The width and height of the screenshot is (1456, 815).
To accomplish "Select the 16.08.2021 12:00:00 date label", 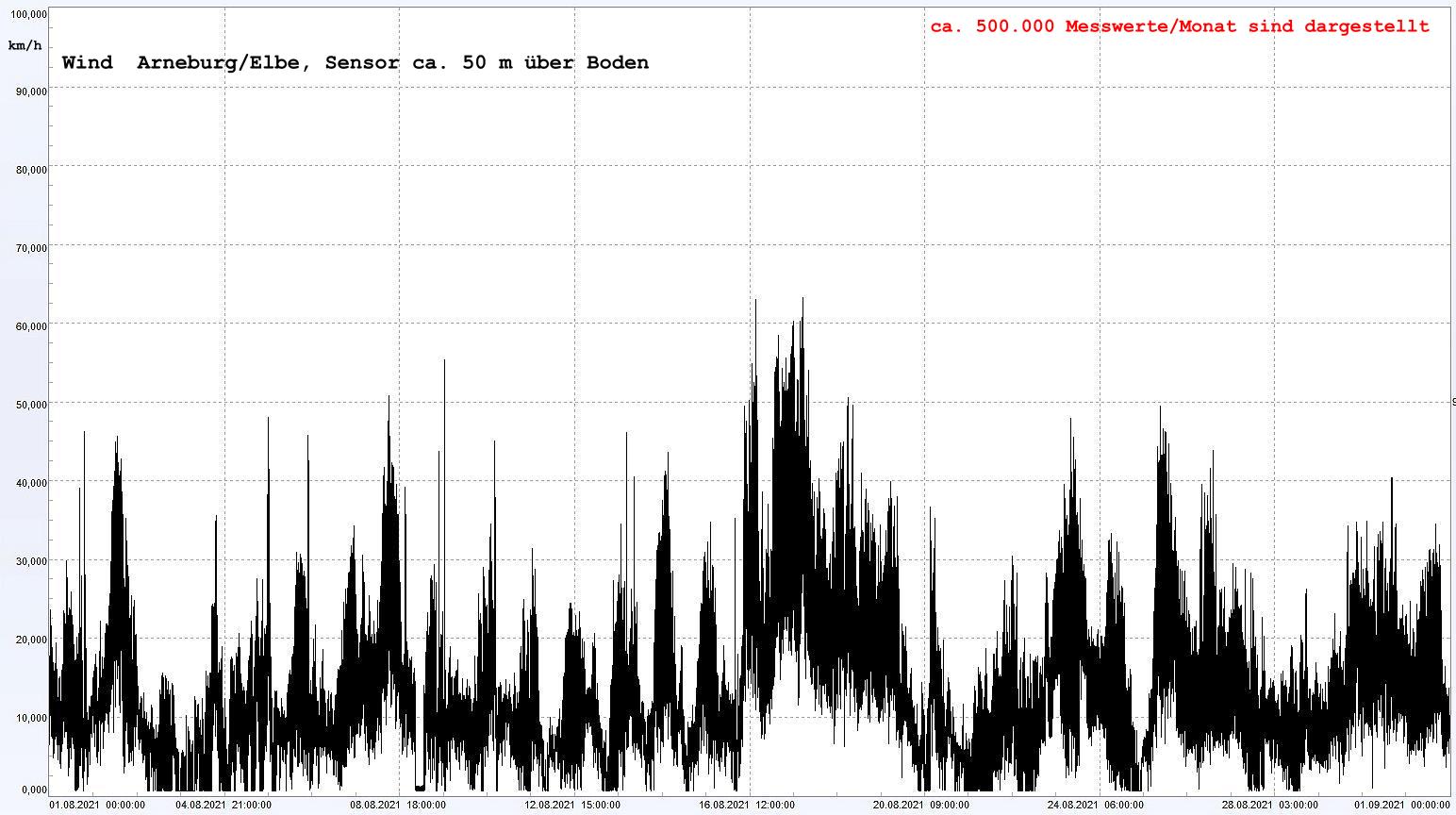I will [747, 805].
